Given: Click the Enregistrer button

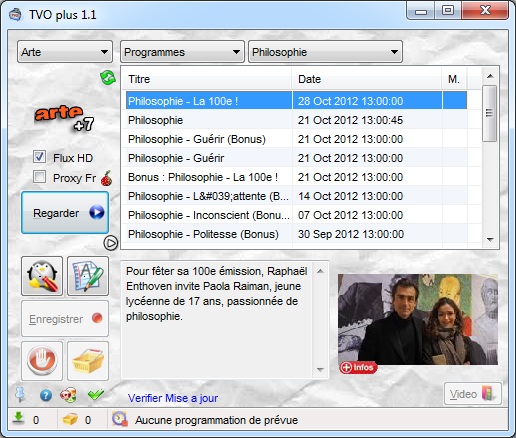Looking at the screenshot, I should (x=65, y=319).
